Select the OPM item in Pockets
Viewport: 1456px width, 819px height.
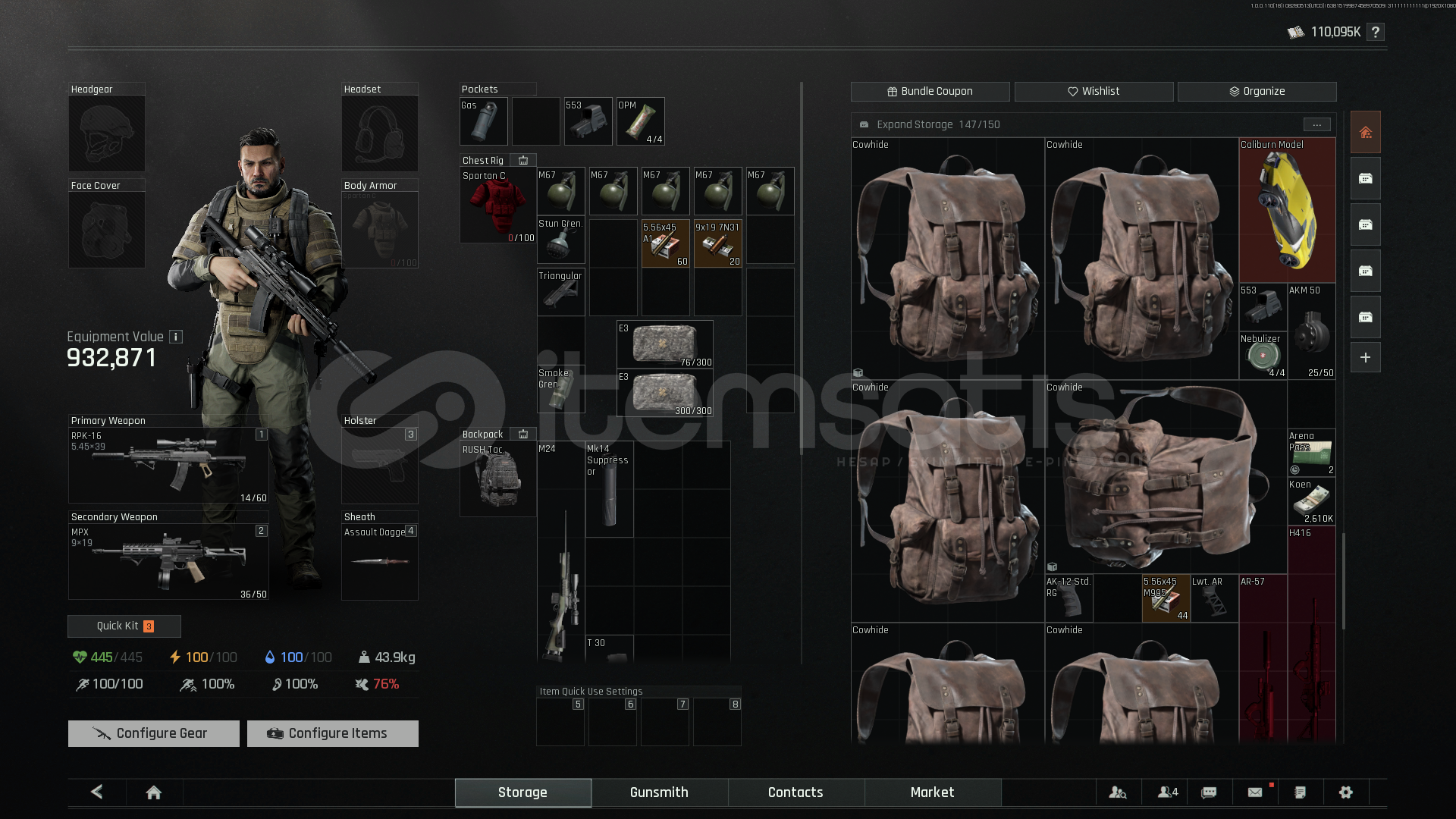pos(640,121)
